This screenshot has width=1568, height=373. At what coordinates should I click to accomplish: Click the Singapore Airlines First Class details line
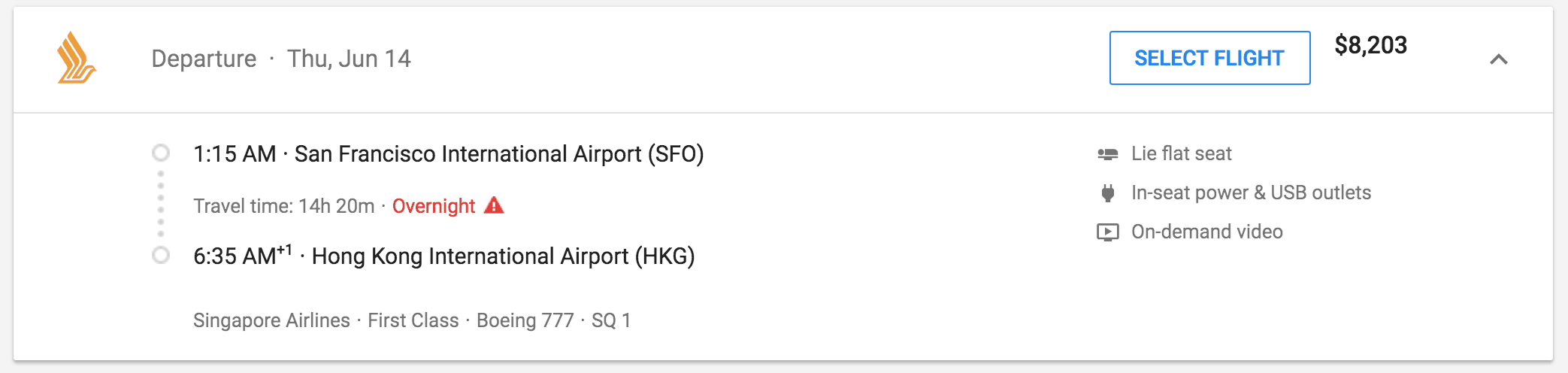point(412,320)
